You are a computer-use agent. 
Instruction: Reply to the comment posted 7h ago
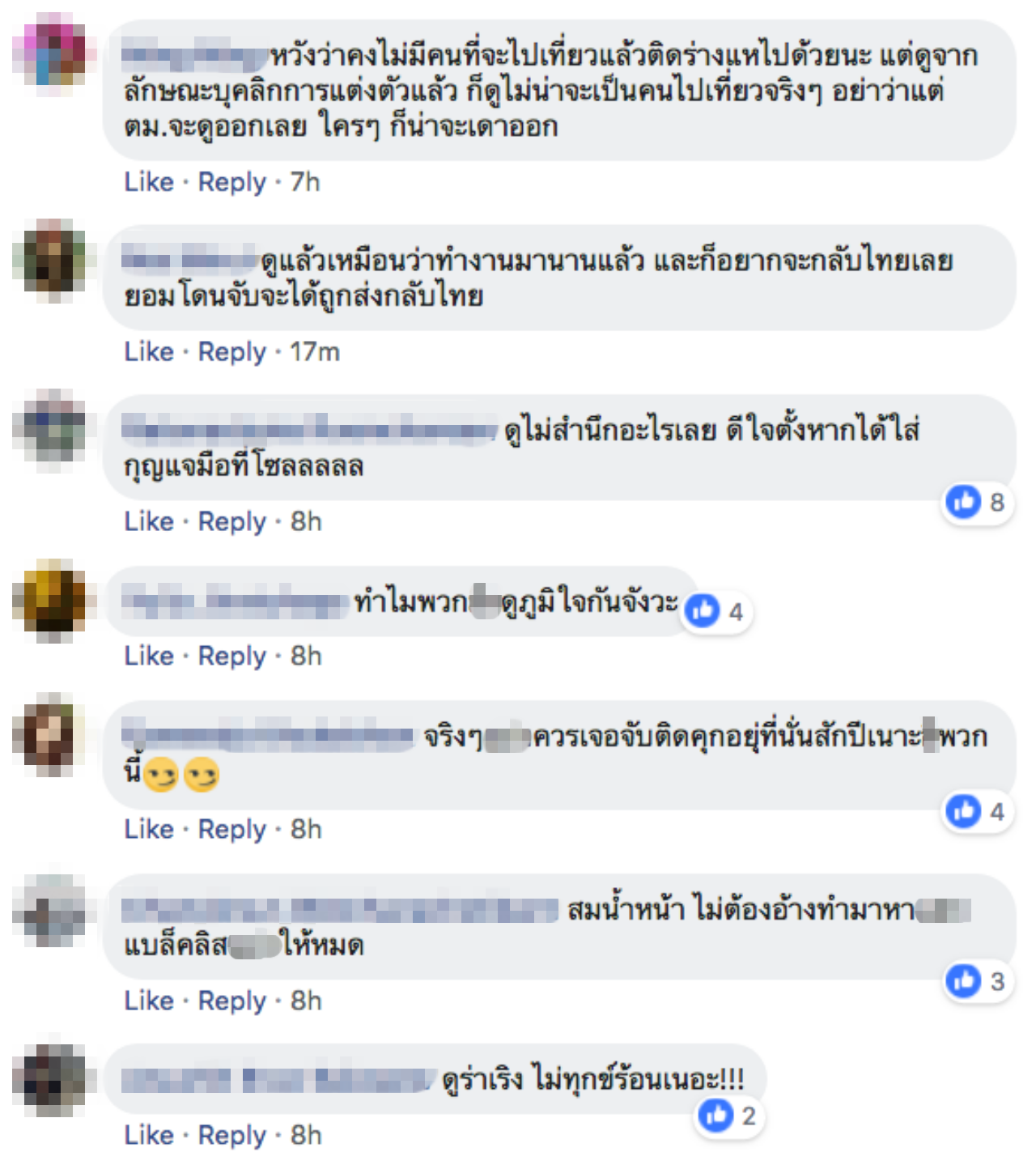232,182
